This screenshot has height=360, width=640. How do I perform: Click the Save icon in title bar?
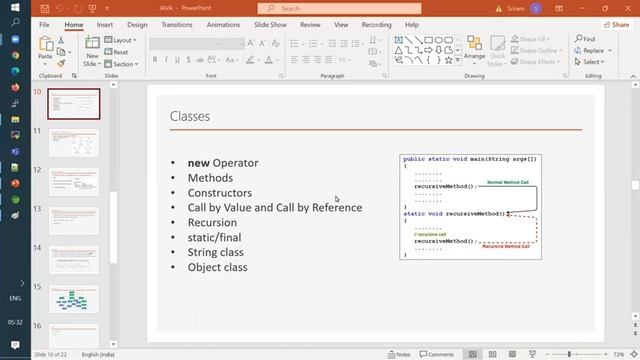tap(45, 9)
